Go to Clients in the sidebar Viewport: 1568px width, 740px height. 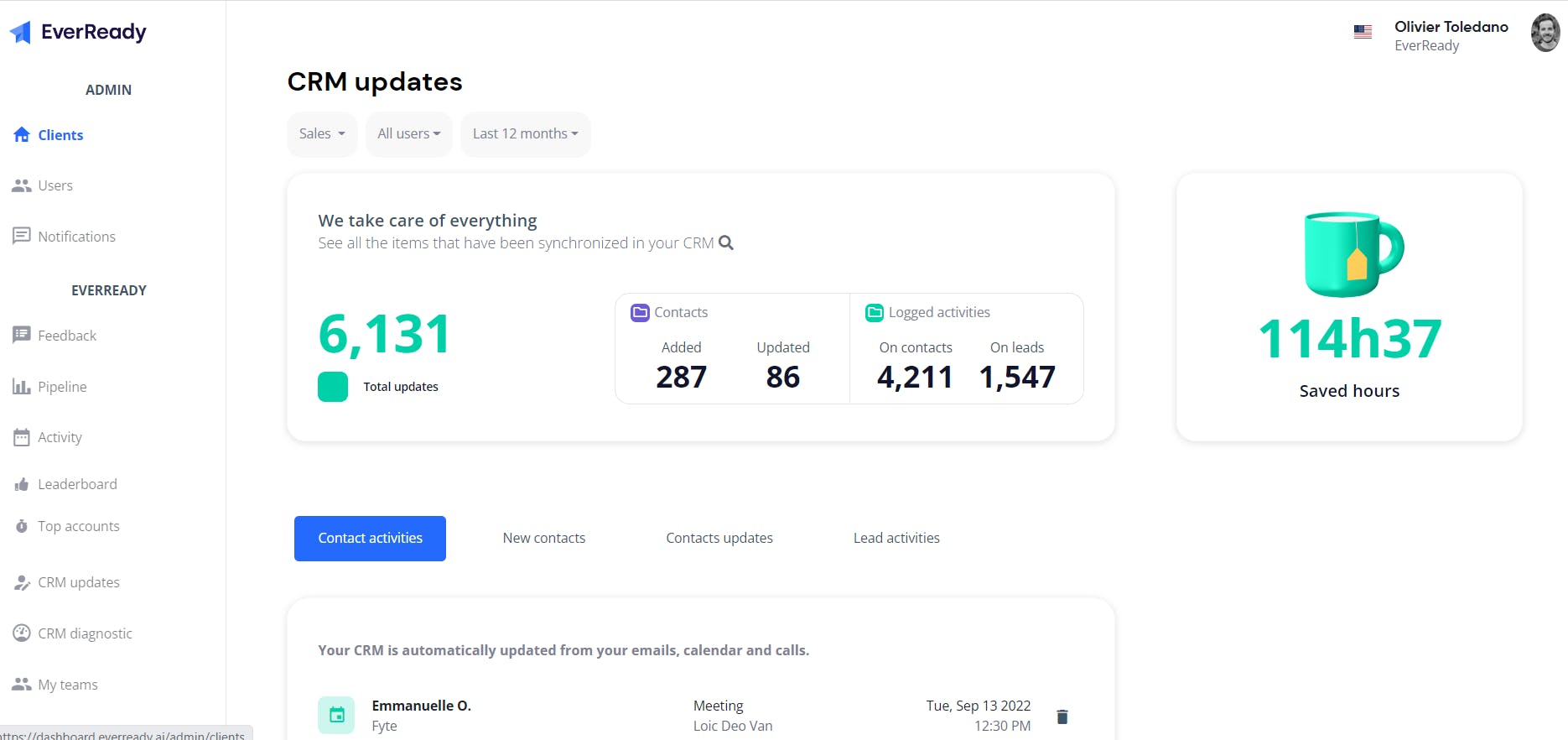[x=60, y=135]
